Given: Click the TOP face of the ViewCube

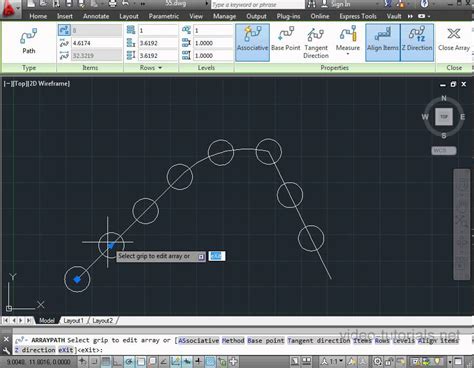Looking at the screenshot, I should tap(444, 117).
